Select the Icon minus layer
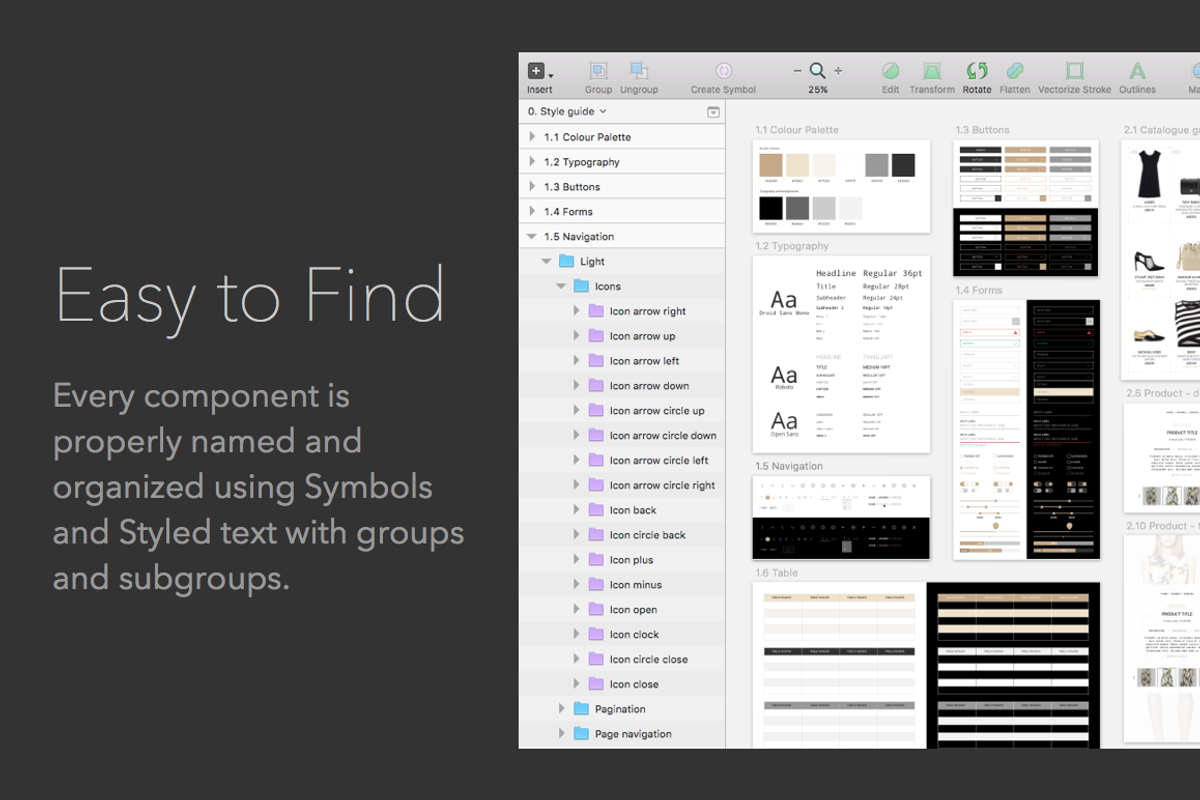 pyautogui.click(x=622, y=585)
